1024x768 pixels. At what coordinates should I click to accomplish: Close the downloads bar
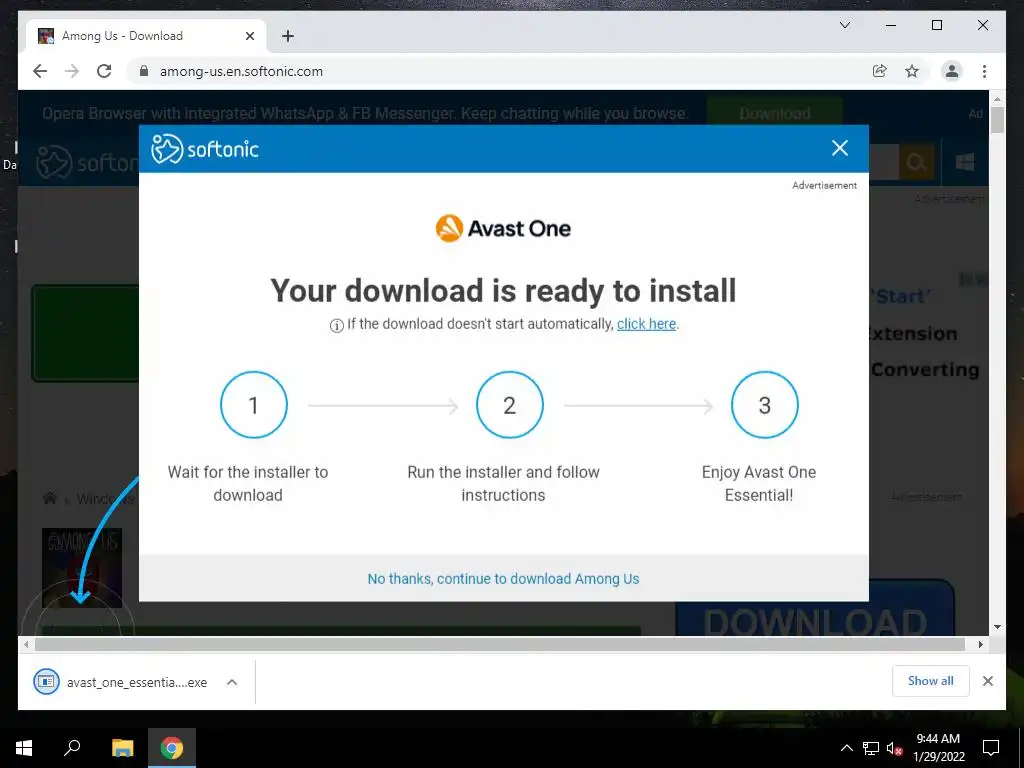point(987,681)
